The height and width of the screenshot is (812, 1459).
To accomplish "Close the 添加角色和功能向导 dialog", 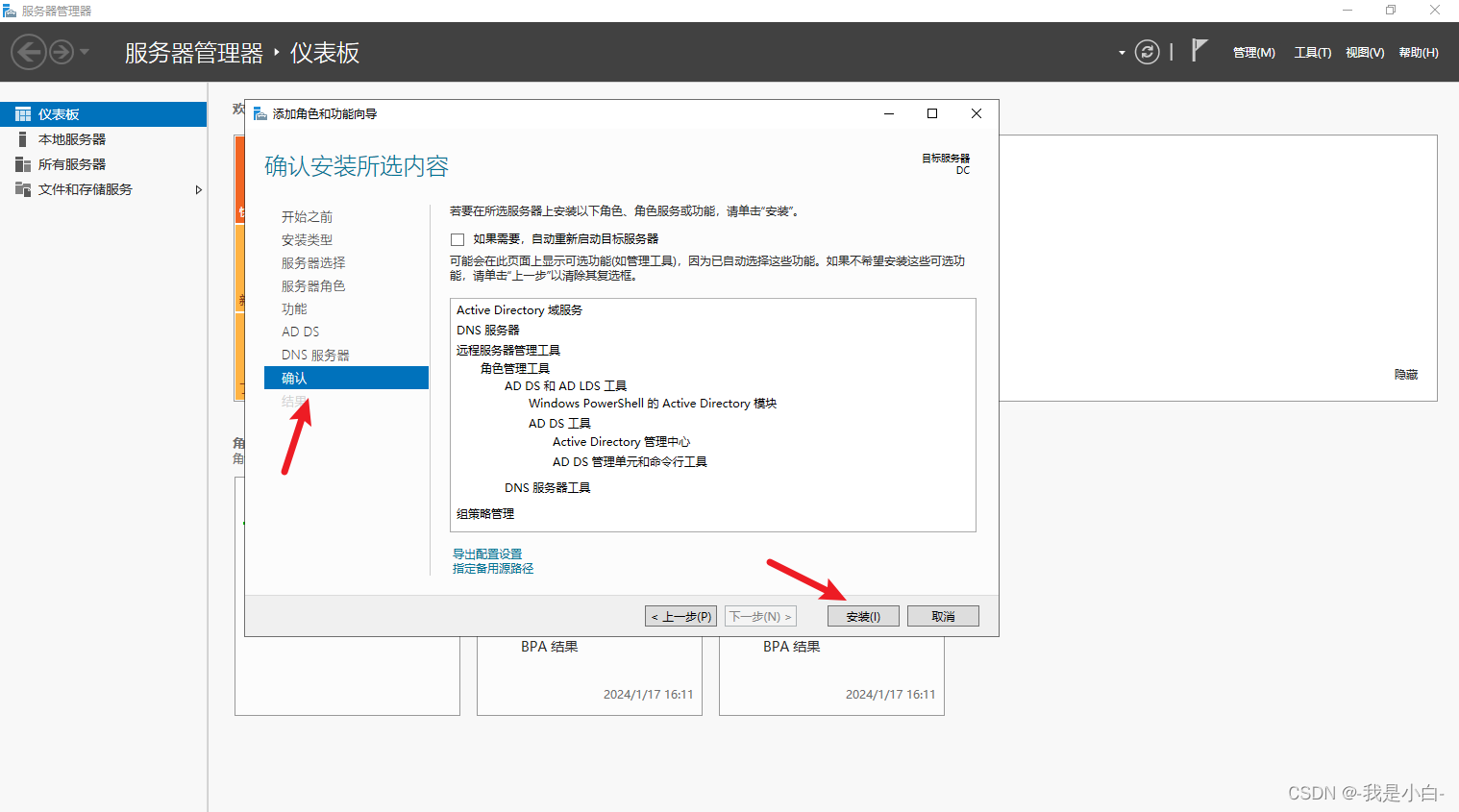I will 977,113.
